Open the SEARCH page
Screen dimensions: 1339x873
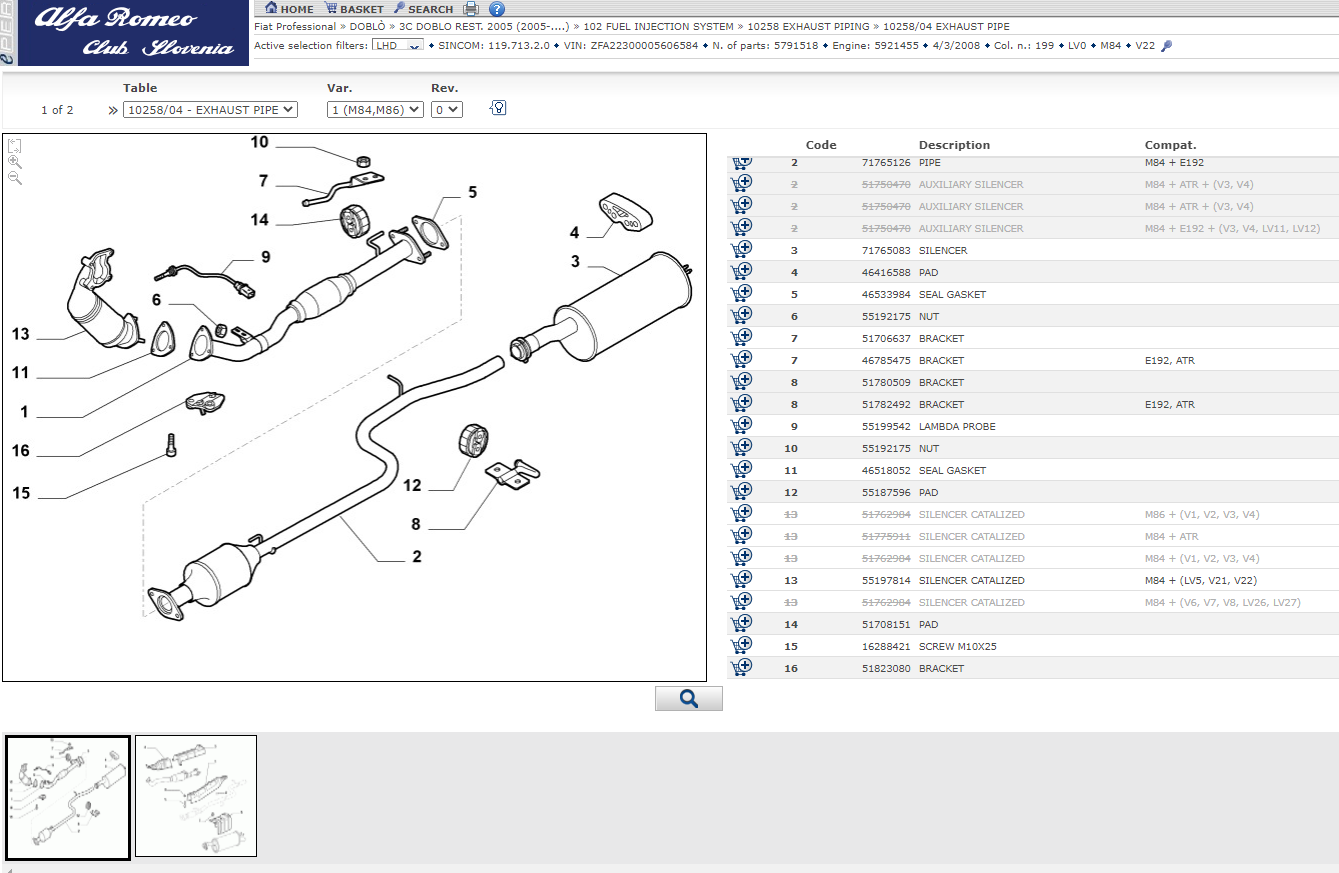(423, 9)
